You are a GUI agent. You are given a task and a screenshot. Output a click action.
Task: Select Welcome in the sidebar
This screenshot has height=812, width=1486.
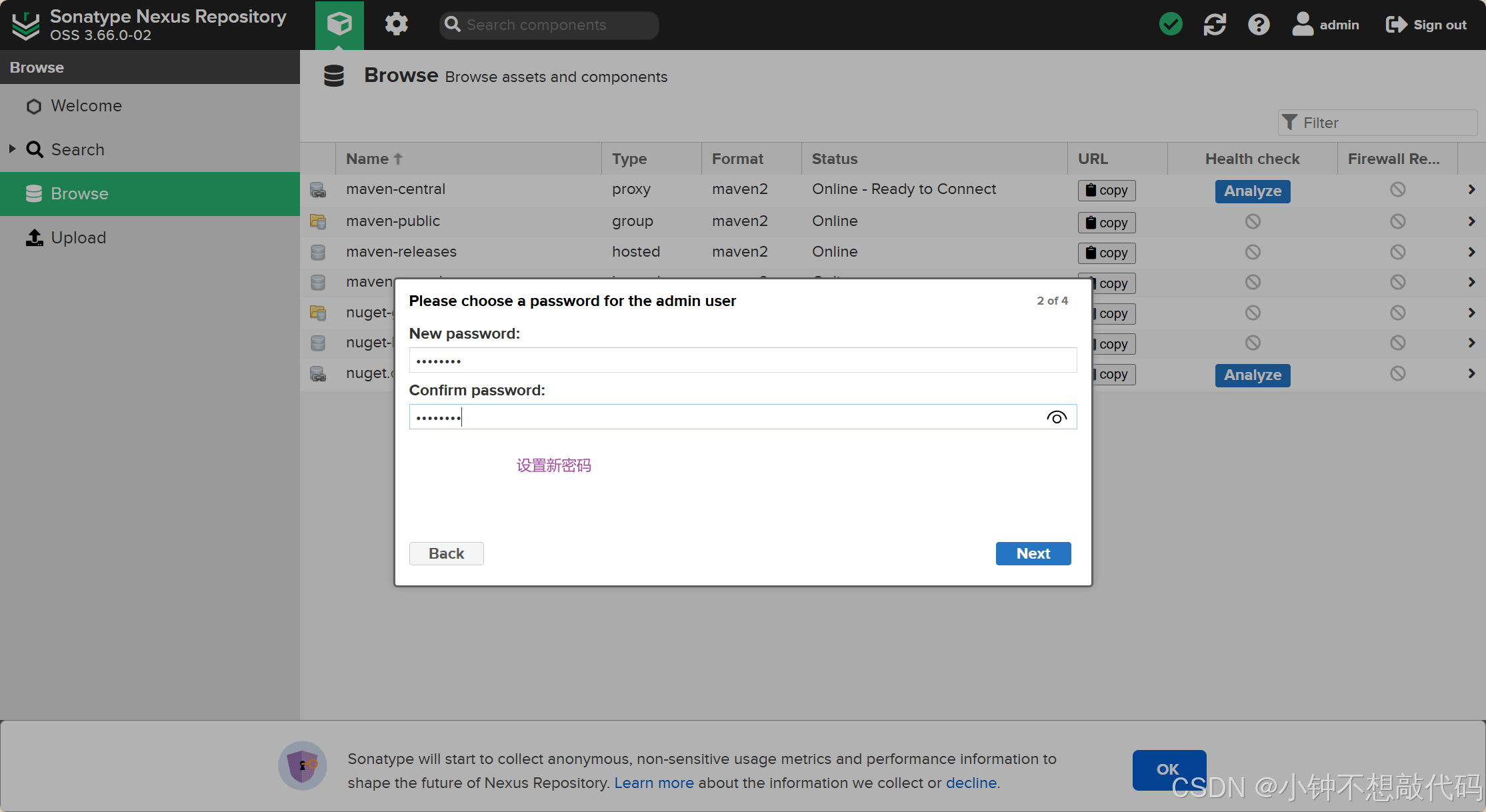[x=86, y=106]
